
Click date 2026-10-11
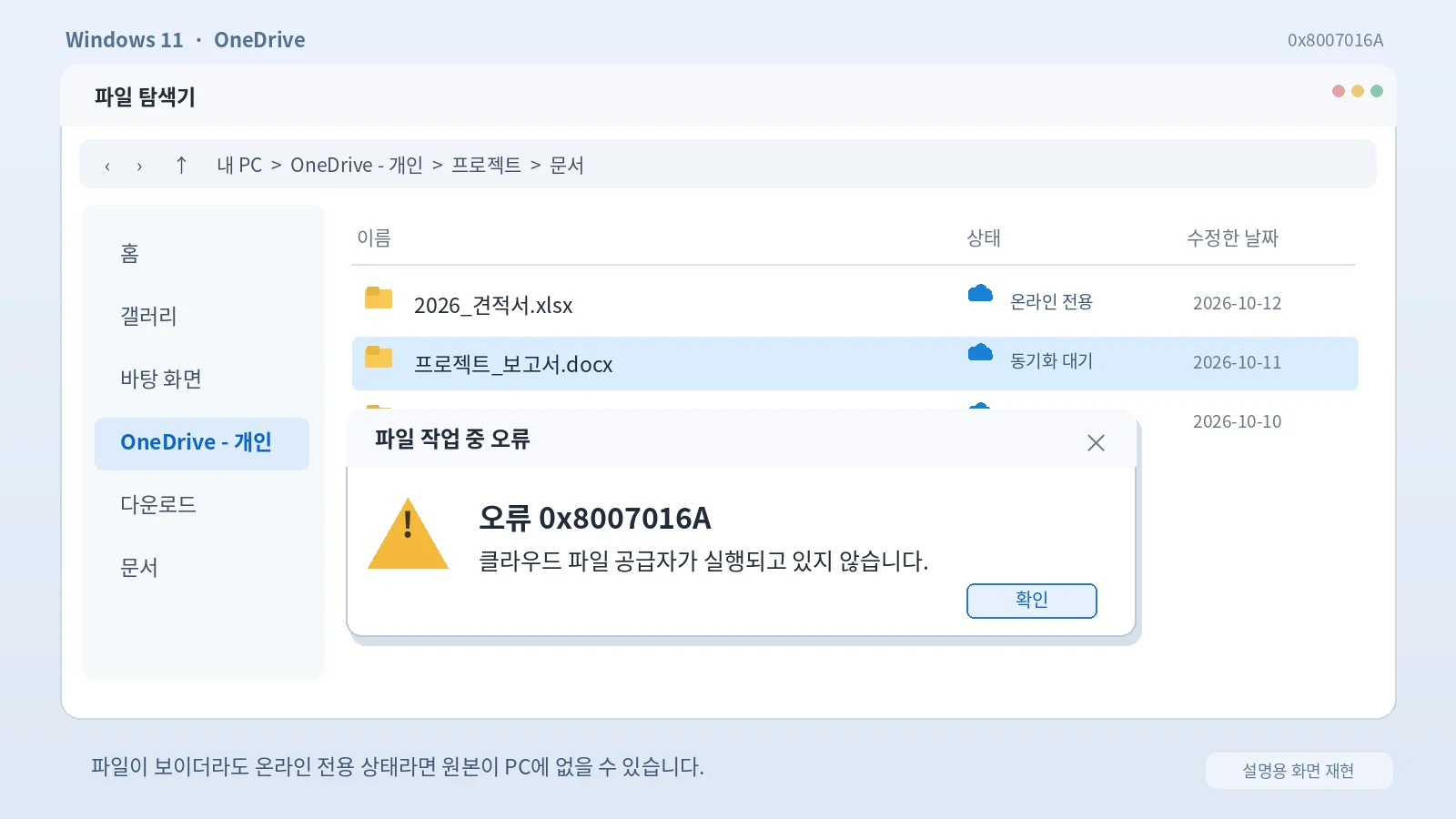[x=1237, y=362]
